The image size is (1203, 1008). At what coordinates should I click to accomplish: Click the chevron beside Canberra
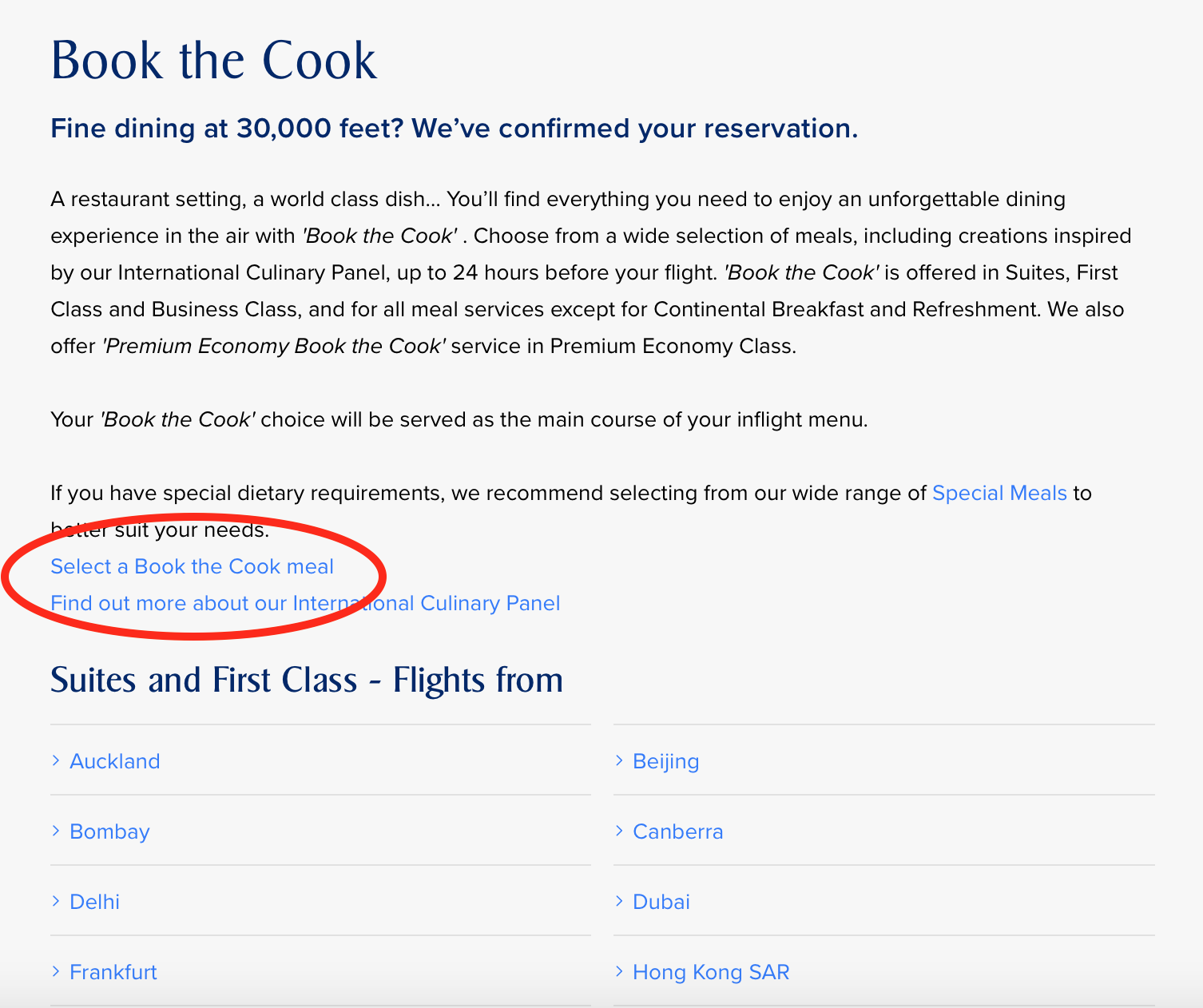coord(619,831)
